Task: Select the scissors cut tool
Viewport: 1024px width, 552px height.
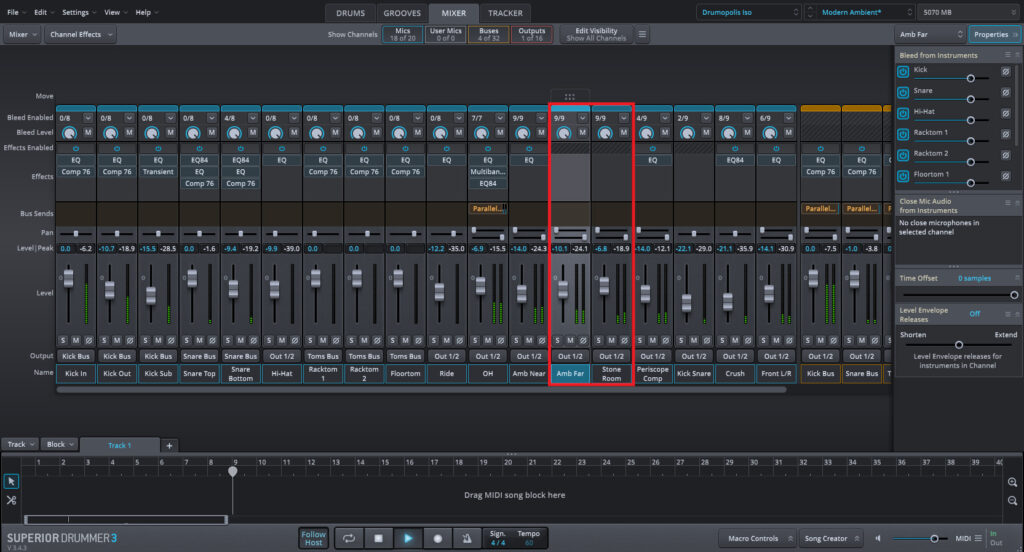Action: coord(11,500)
